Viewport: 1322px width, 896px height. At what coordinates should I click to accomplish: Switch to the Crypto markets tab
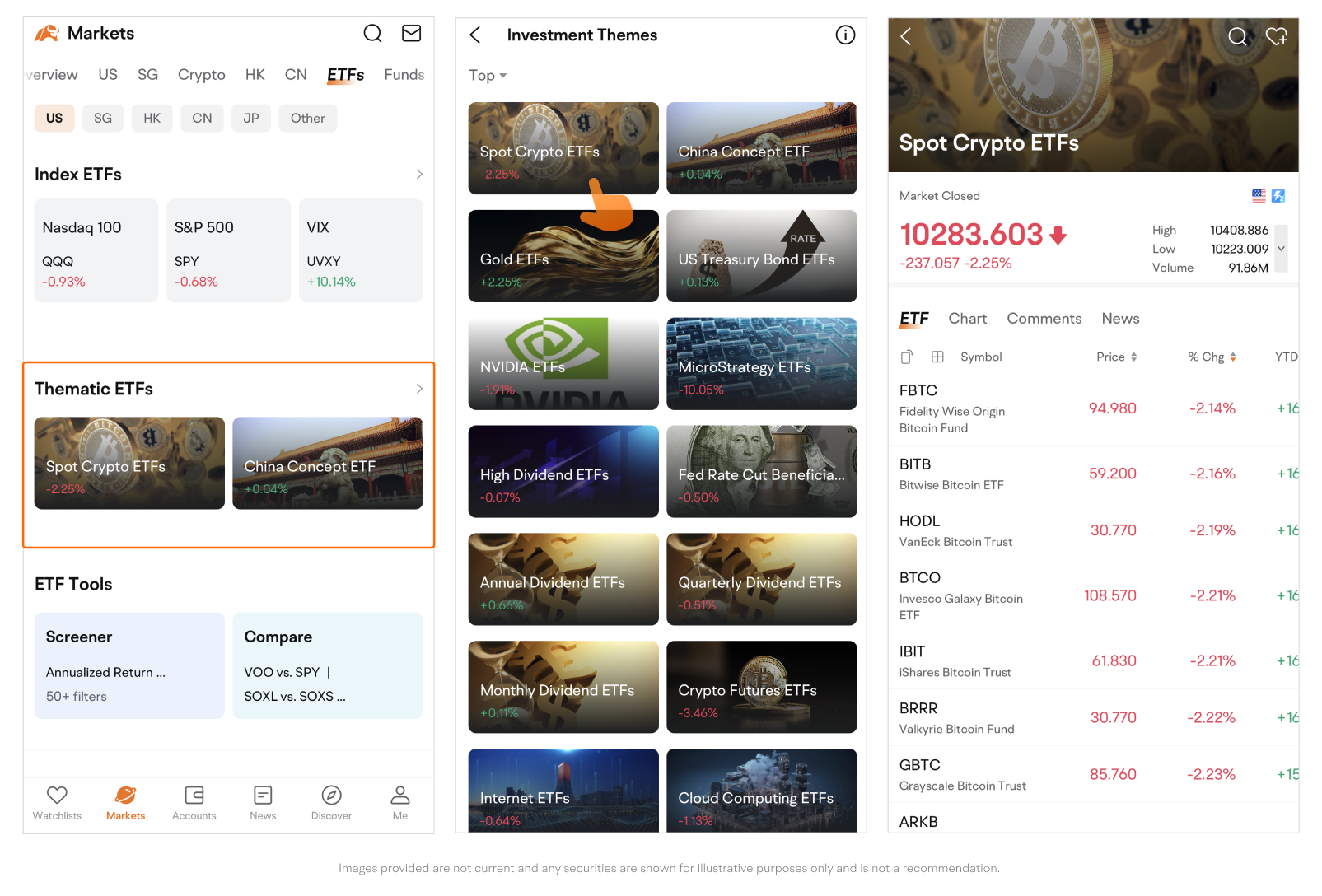201,75
